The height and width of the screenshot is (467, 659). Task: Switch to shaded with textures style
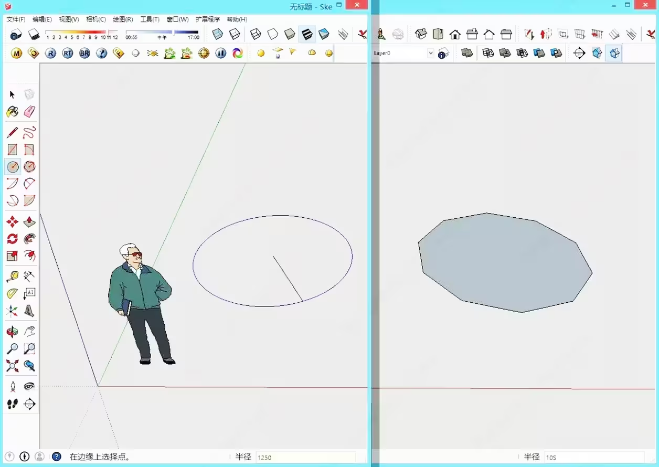307,34
